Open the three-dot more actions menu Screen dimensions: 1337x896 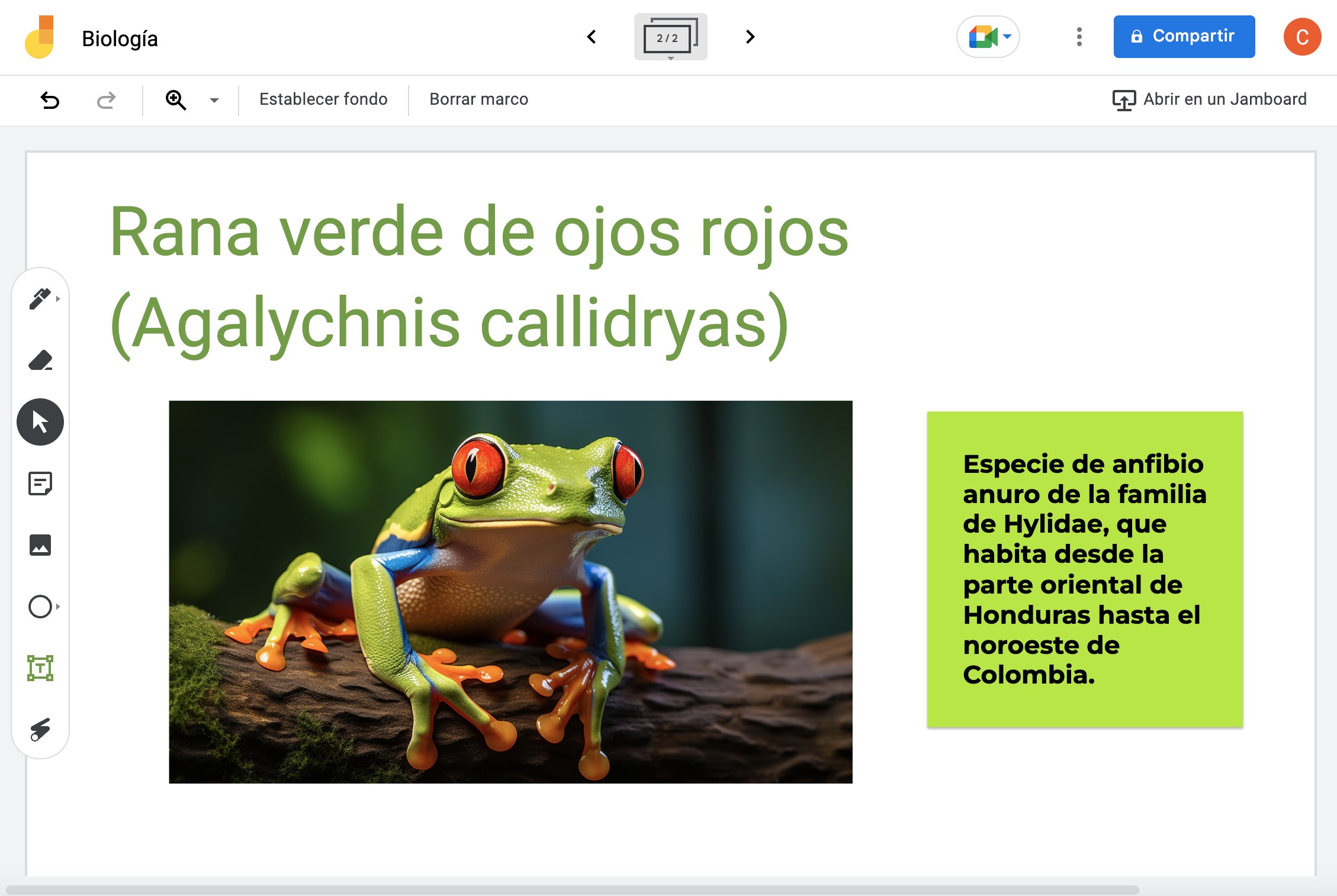[x=1079, y=37]
